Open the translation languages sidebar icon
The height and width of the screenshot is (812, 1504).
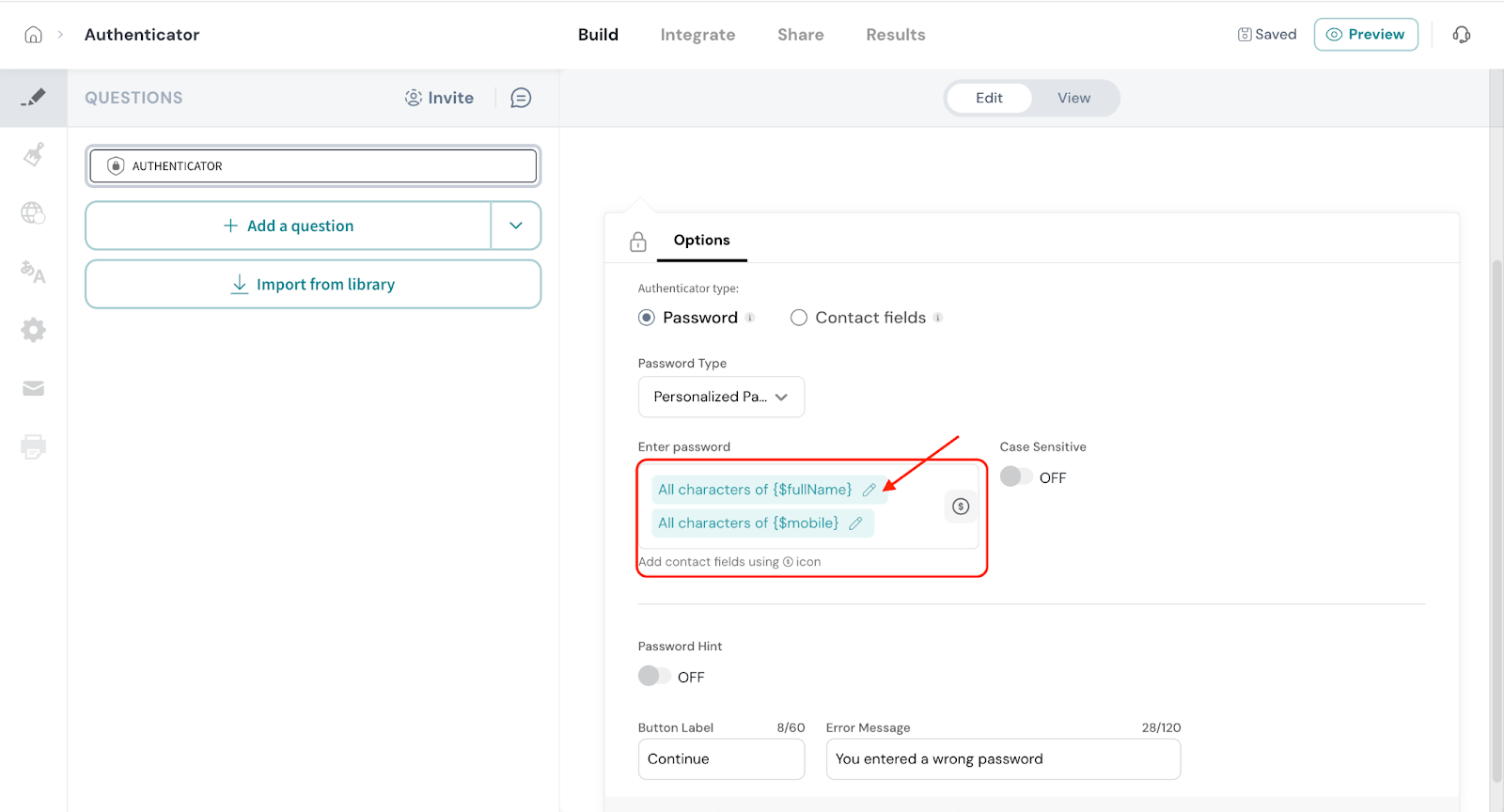[33, 272]
